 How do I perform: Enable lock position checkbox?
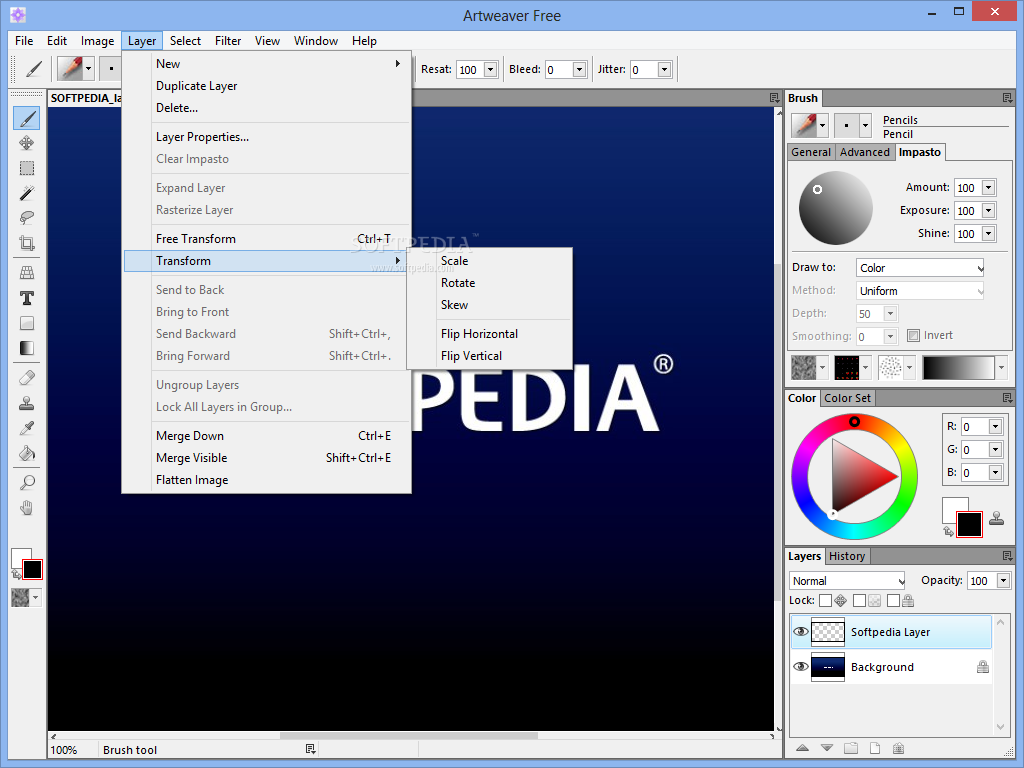click(825, 600)
